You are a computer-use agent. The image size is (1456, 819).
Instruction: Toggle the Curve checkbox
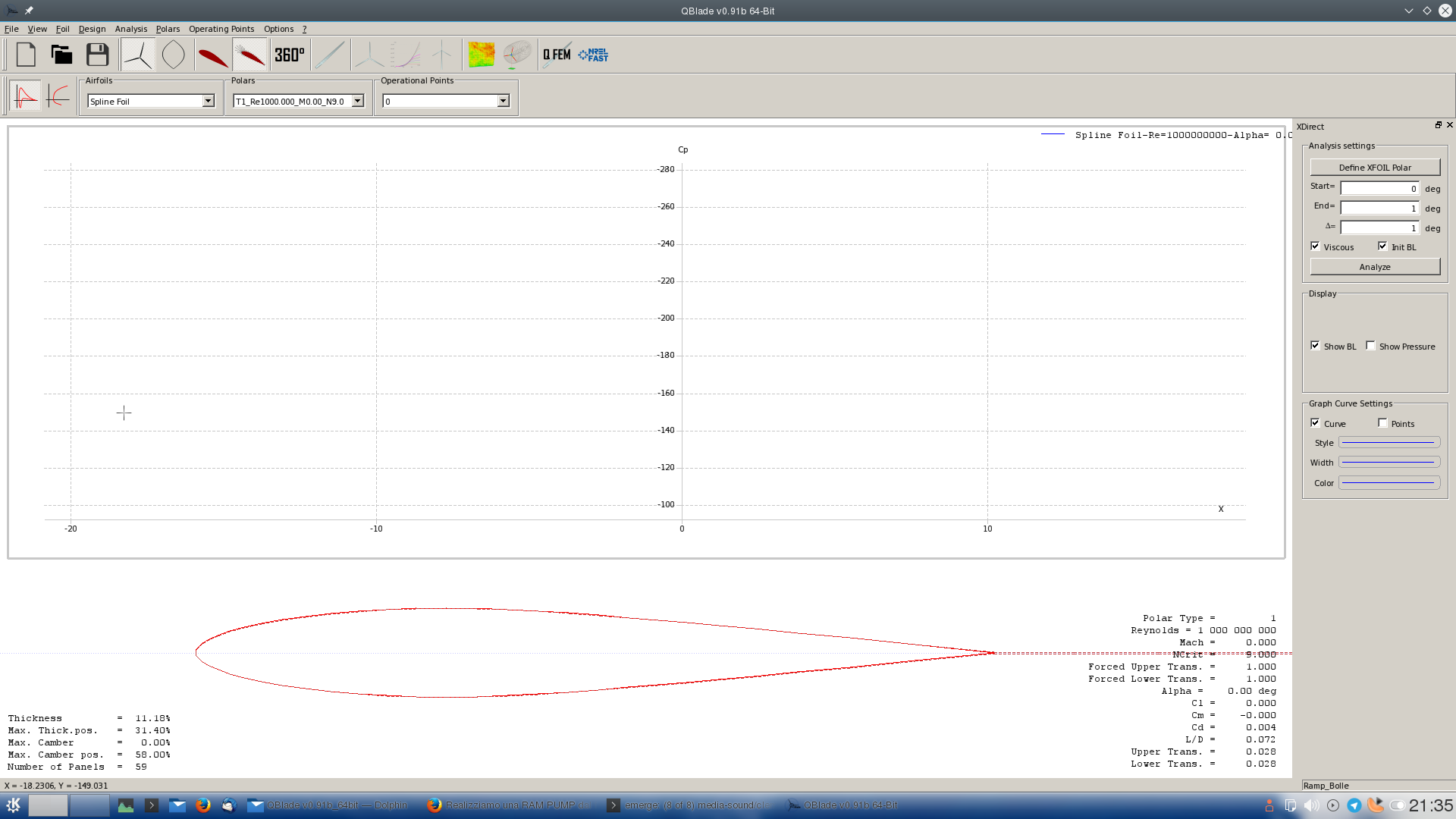pyautogui.click(x=1315, y=423)
